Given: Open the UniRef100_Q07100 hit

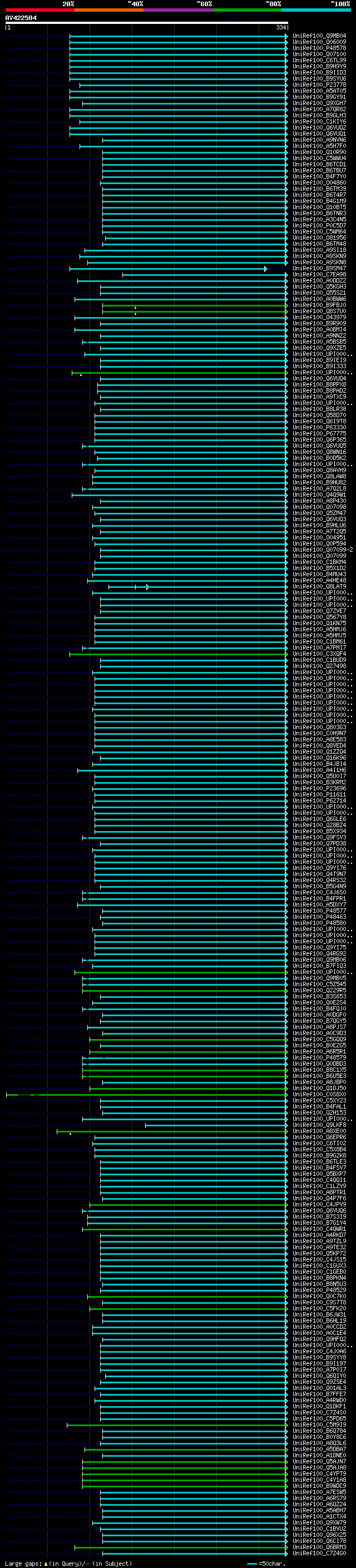Looking at the screenshot, I should click(x=319, y=54).
